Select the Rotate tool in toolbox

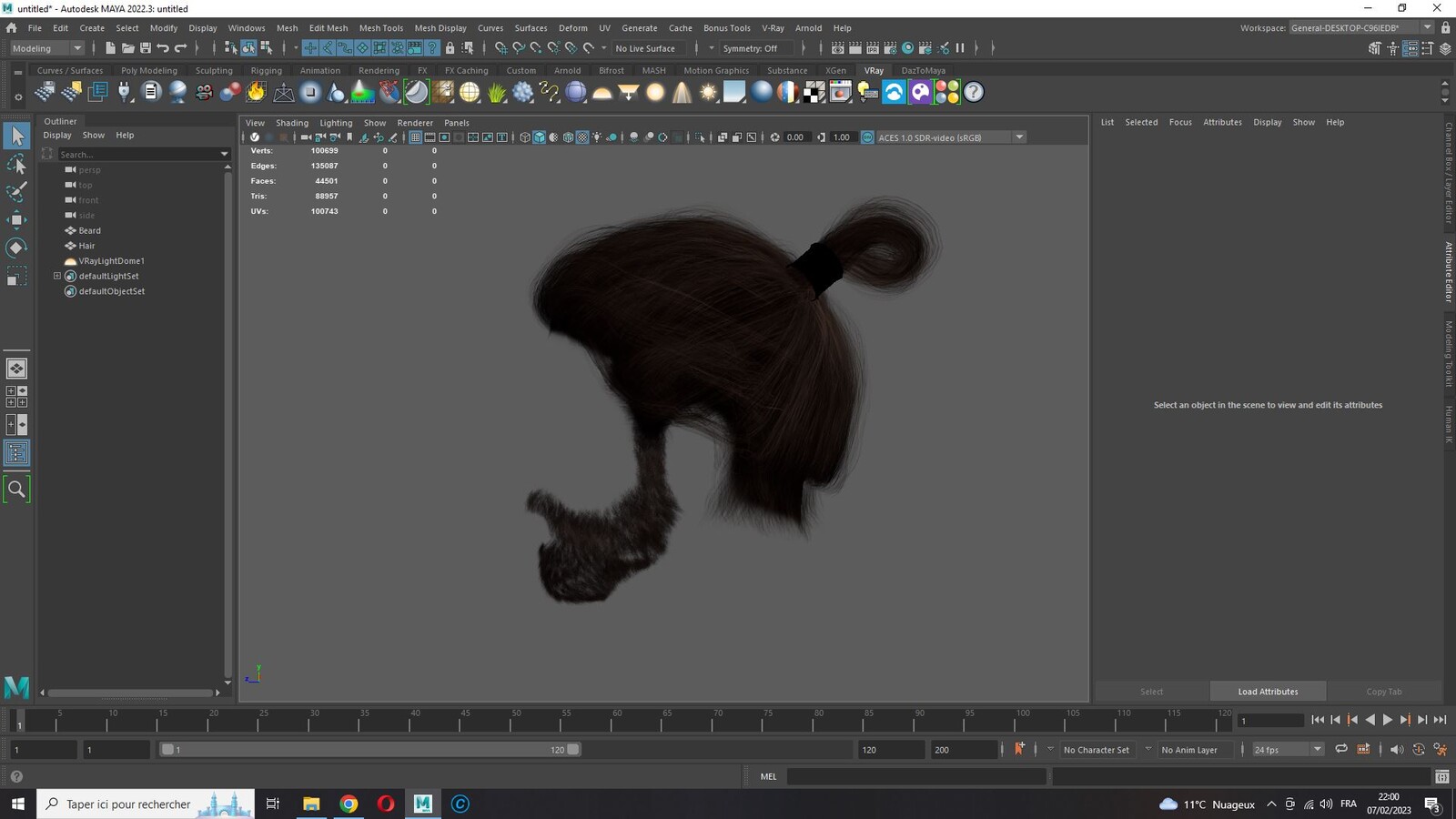click(16, 248)
